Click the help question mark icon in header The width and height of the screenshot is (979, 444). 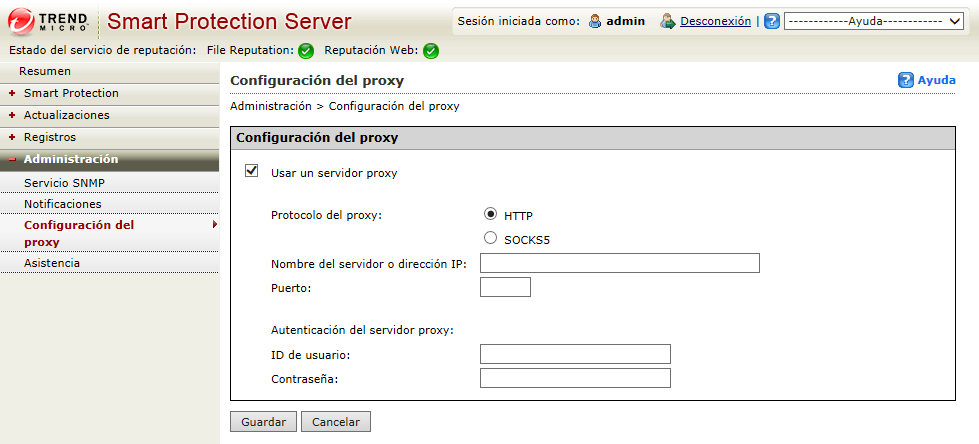coord(772,21)
